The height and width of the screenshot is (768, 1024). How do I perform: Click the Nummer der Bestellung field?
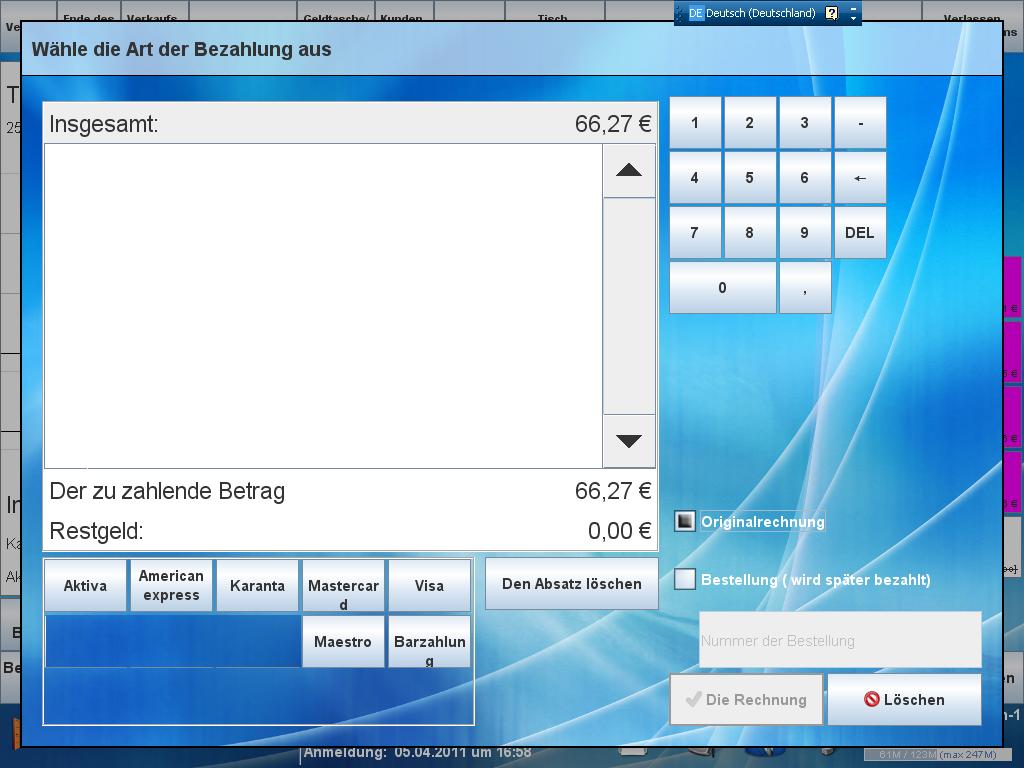coord(840,640)
